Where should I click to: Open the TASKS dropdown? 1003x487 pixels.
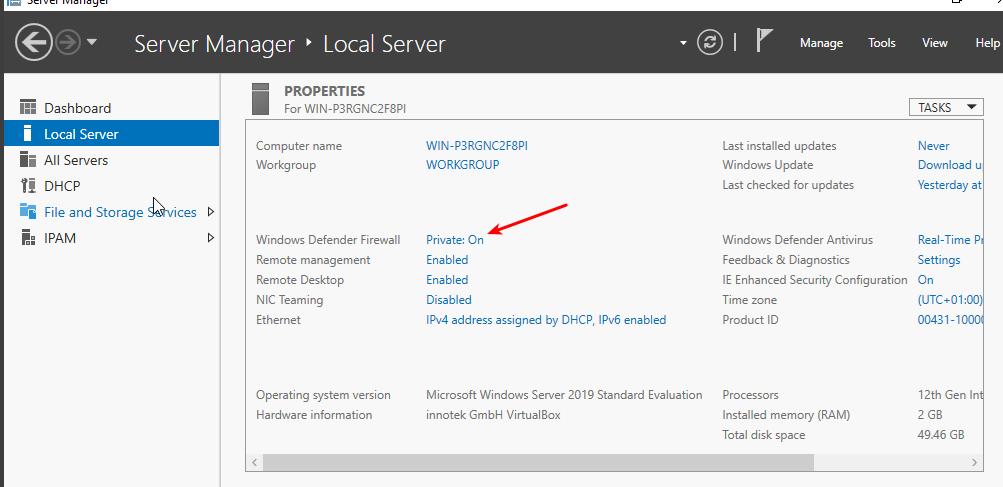945,108
